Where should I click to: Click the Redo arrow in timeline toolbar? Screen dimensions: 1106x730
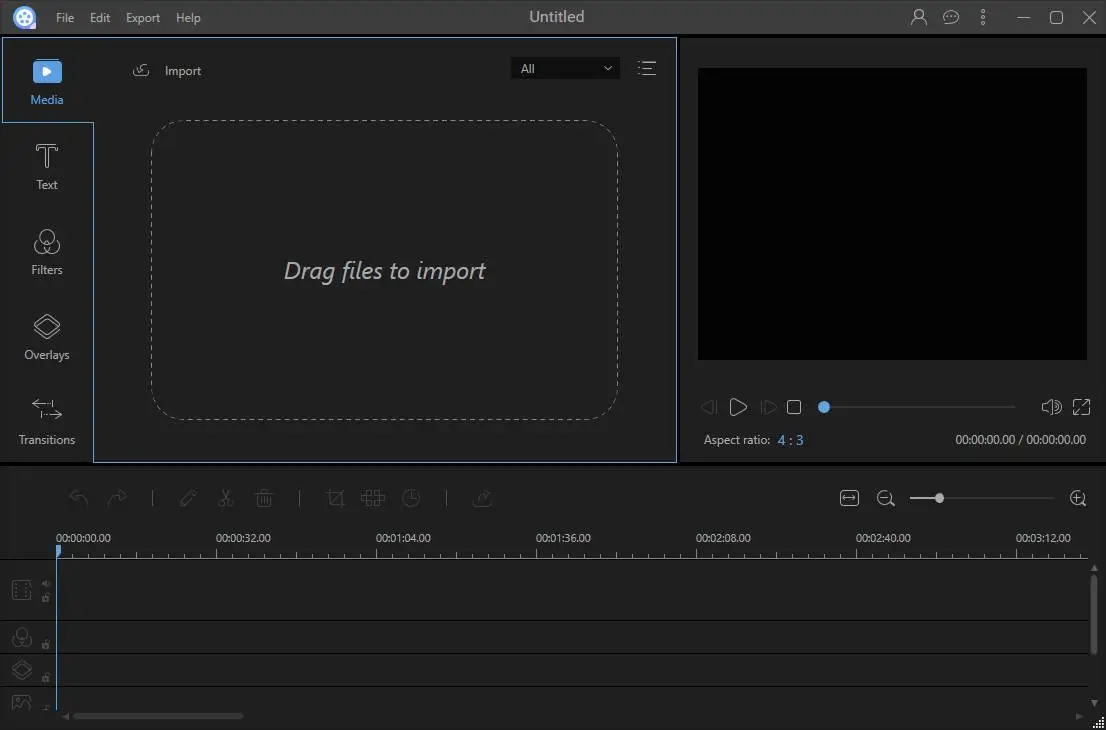click(116, 499)
